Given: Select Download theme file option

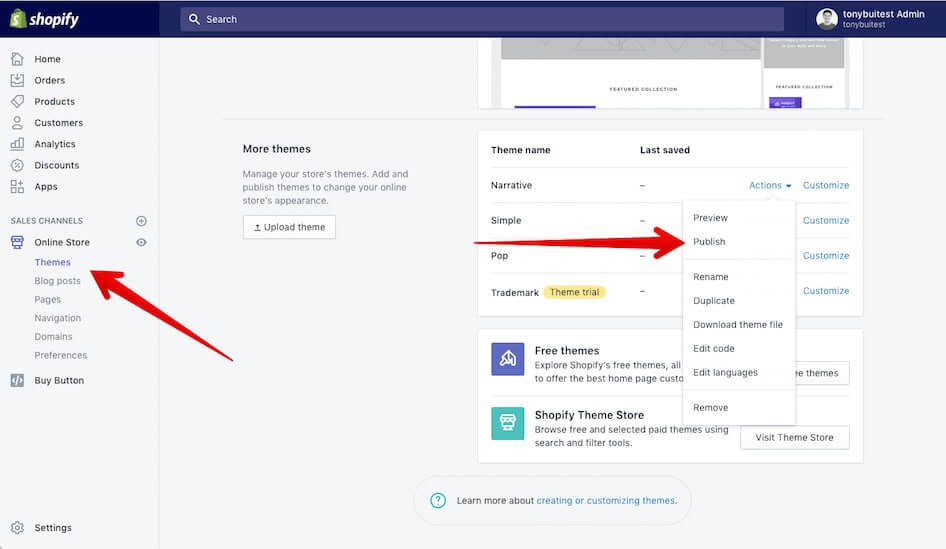Looking at the screenshot, I should [738, 325].
